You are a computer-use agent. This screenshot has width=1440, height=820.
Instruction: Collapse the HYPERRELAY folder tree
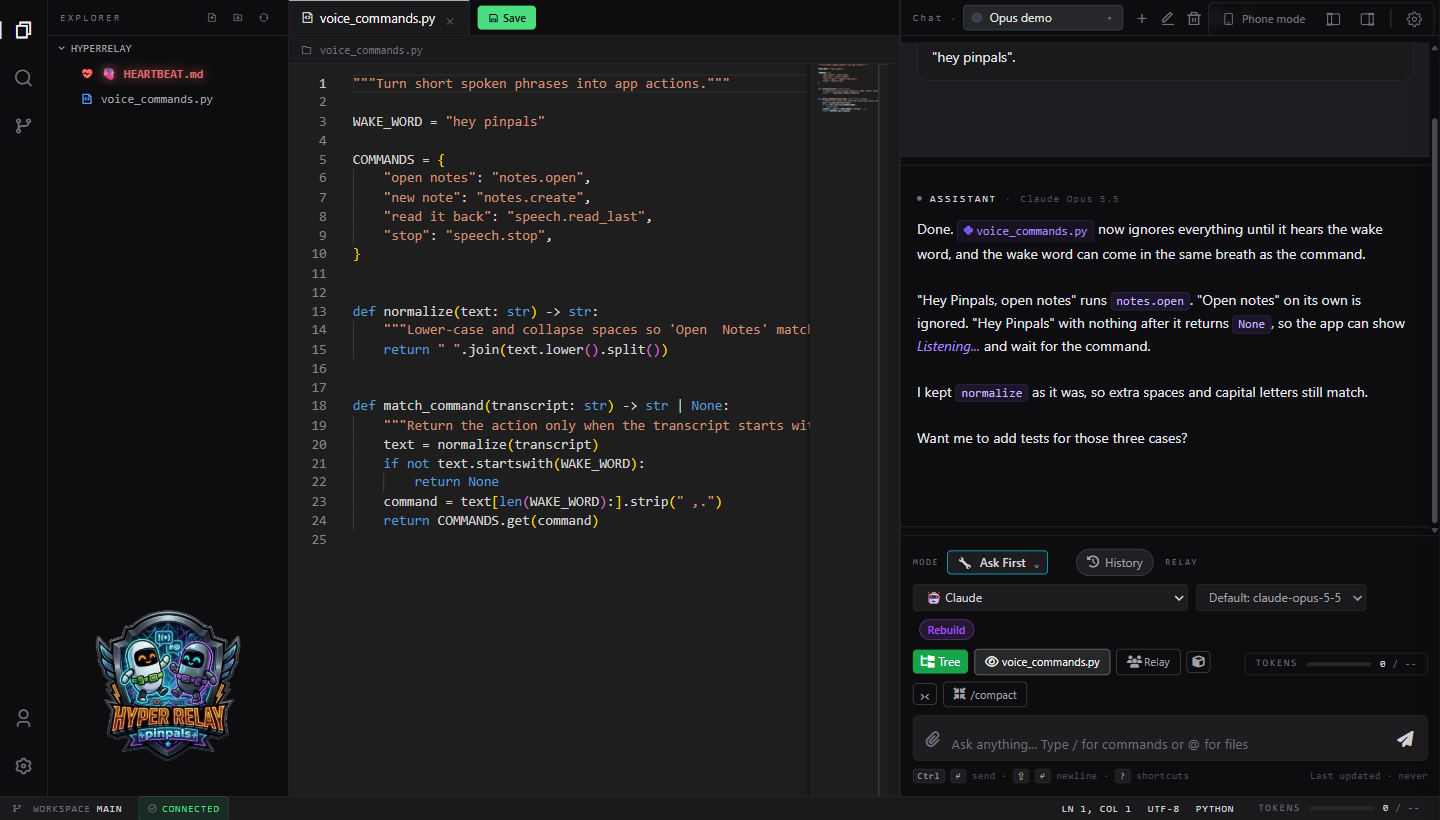(95, 48)
